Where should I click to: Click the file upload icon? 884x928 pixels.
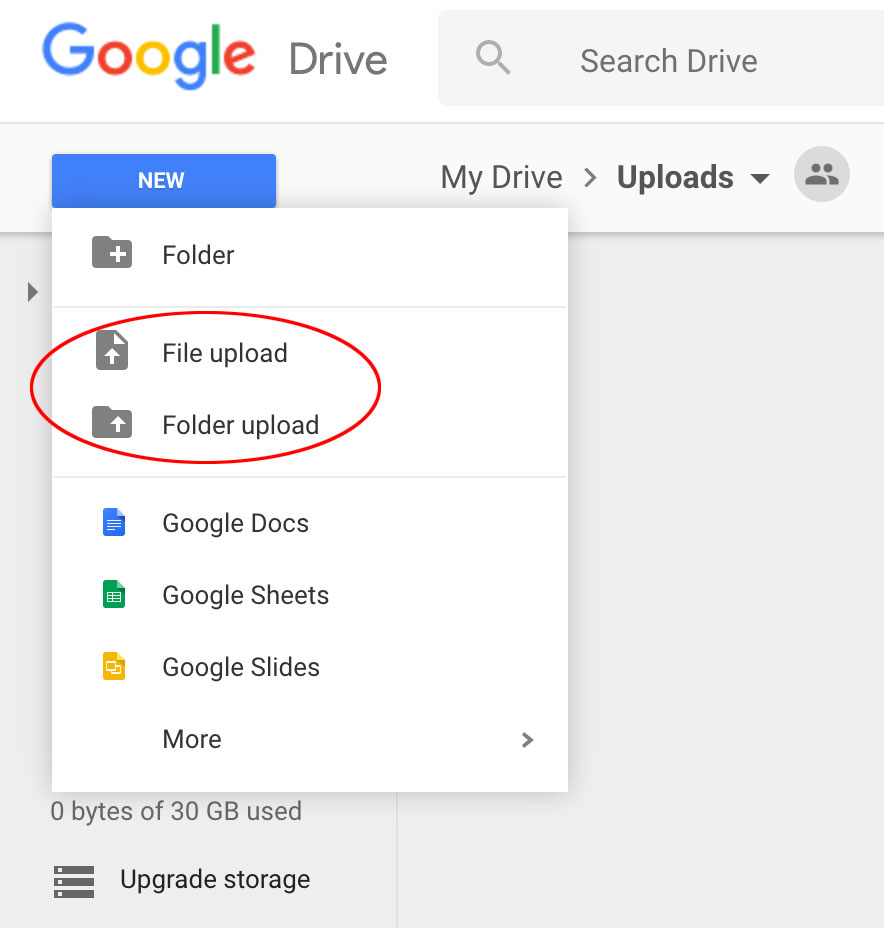(x=112, y=352)
